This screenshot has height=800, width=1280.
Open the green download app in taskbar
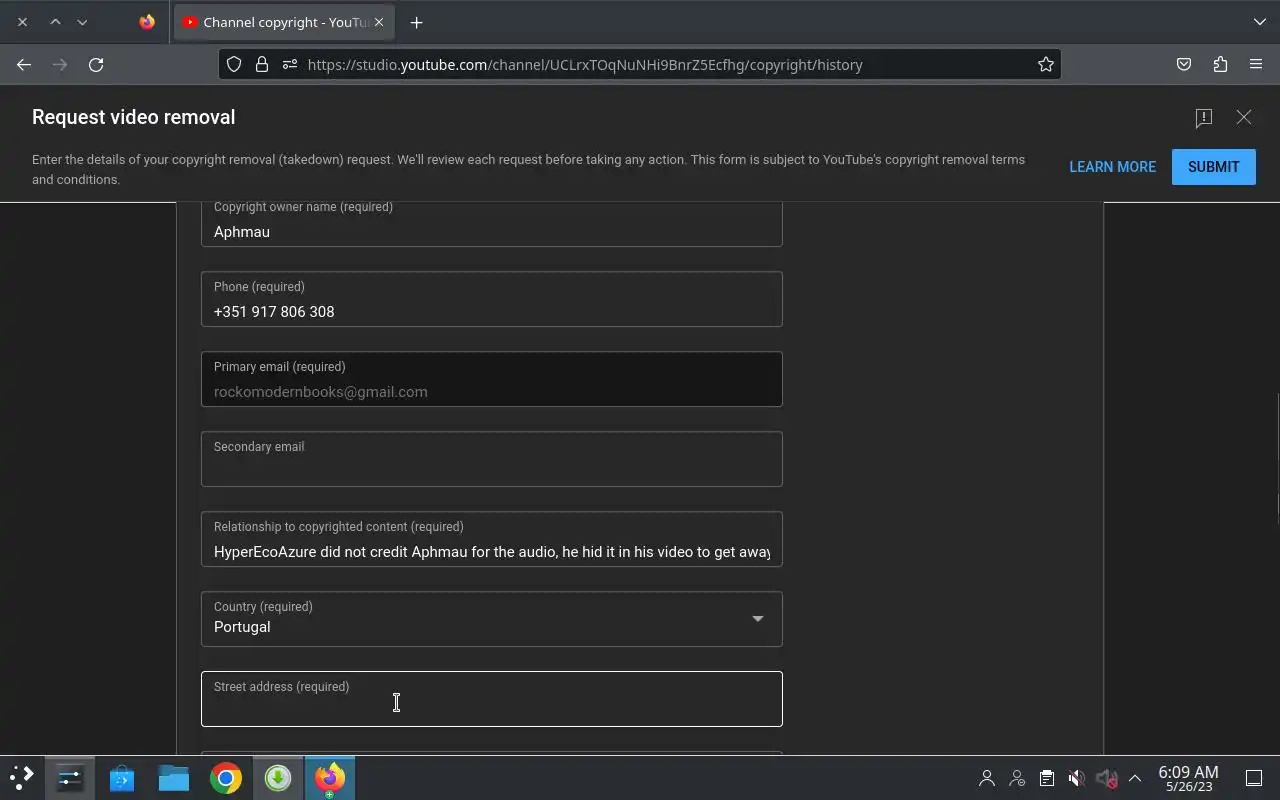[278, 778]
